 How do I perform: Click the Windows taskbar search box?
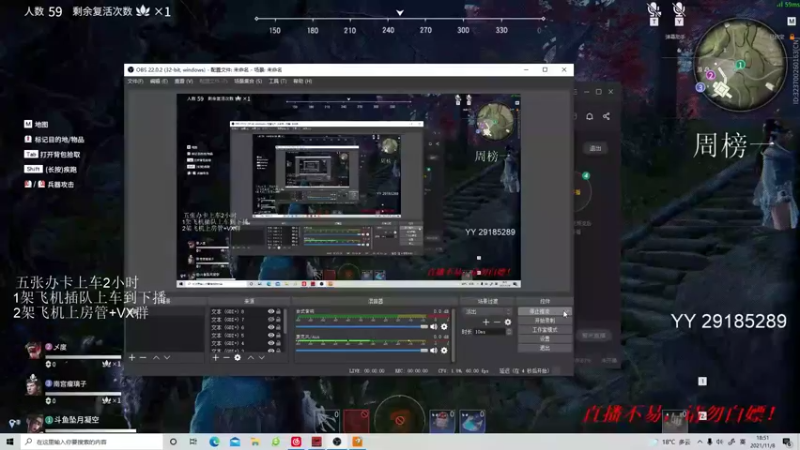pos(92,441)
